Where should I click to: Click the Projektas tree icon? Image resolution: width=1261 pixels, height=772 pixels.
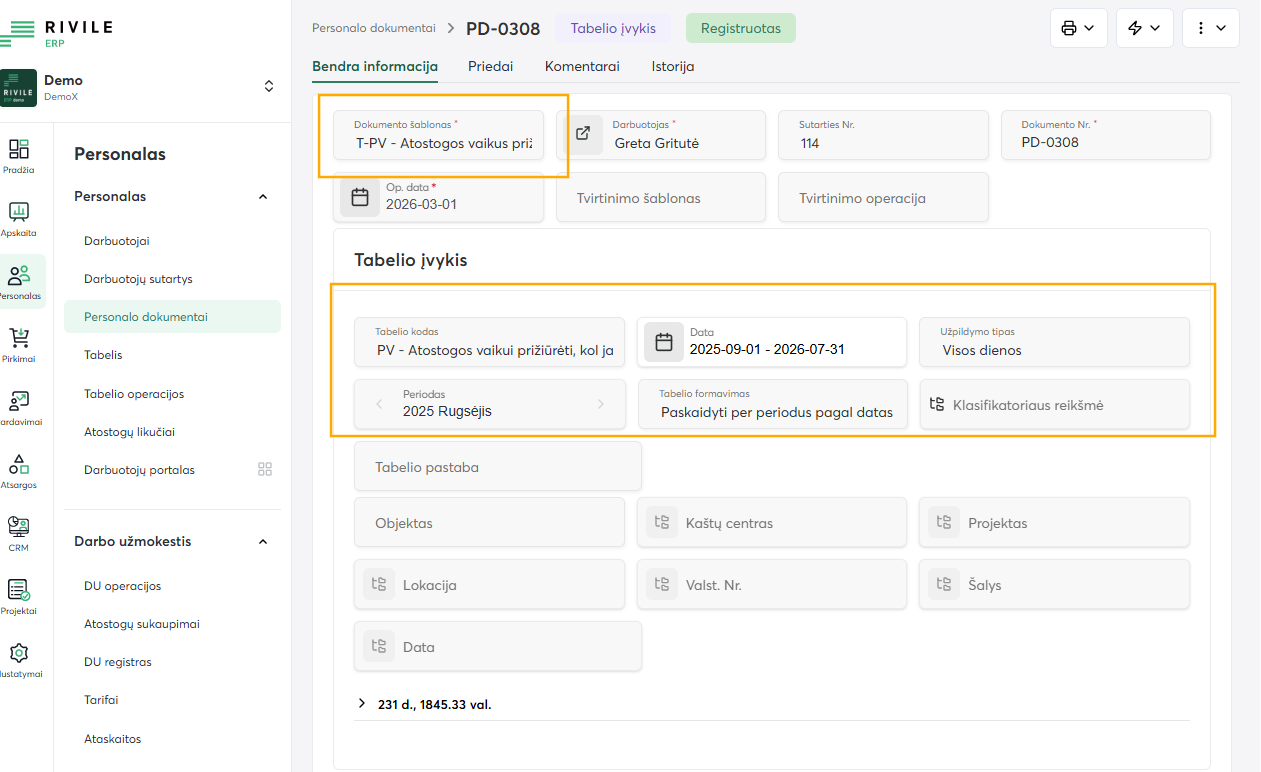943,522
